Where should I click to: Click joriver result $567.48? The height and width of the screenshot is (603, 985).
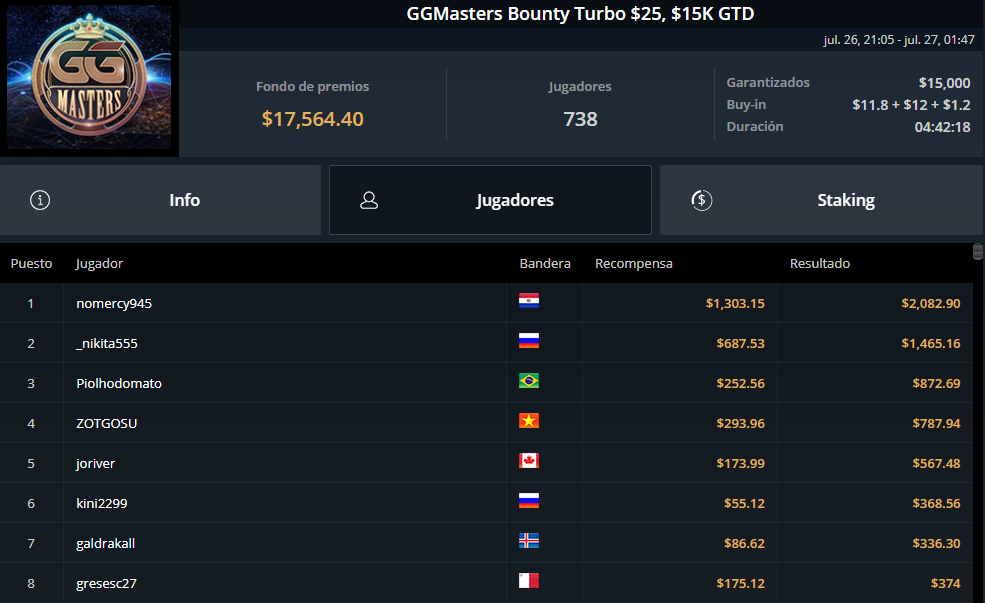[936, 464]
